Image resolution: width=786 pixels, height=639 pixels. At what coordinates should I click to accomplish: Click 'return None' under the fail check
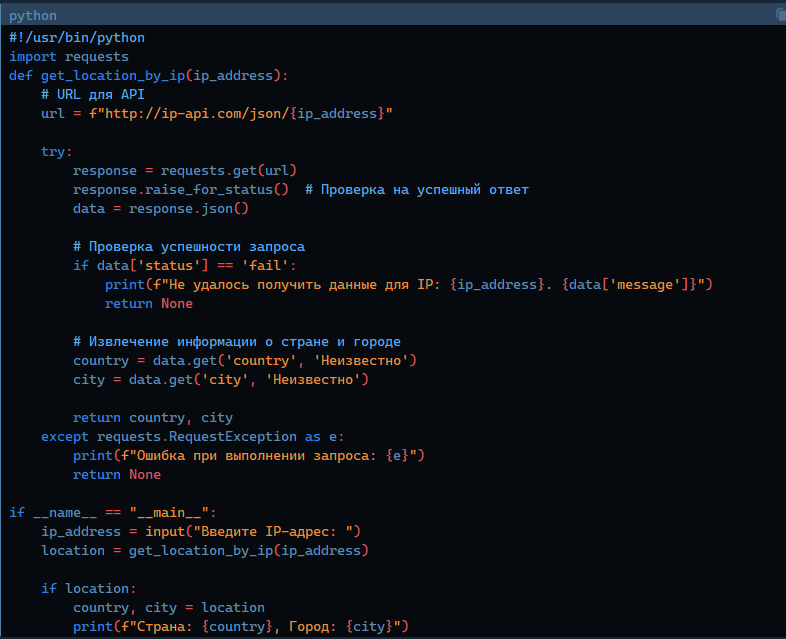(x=149, y=304)
